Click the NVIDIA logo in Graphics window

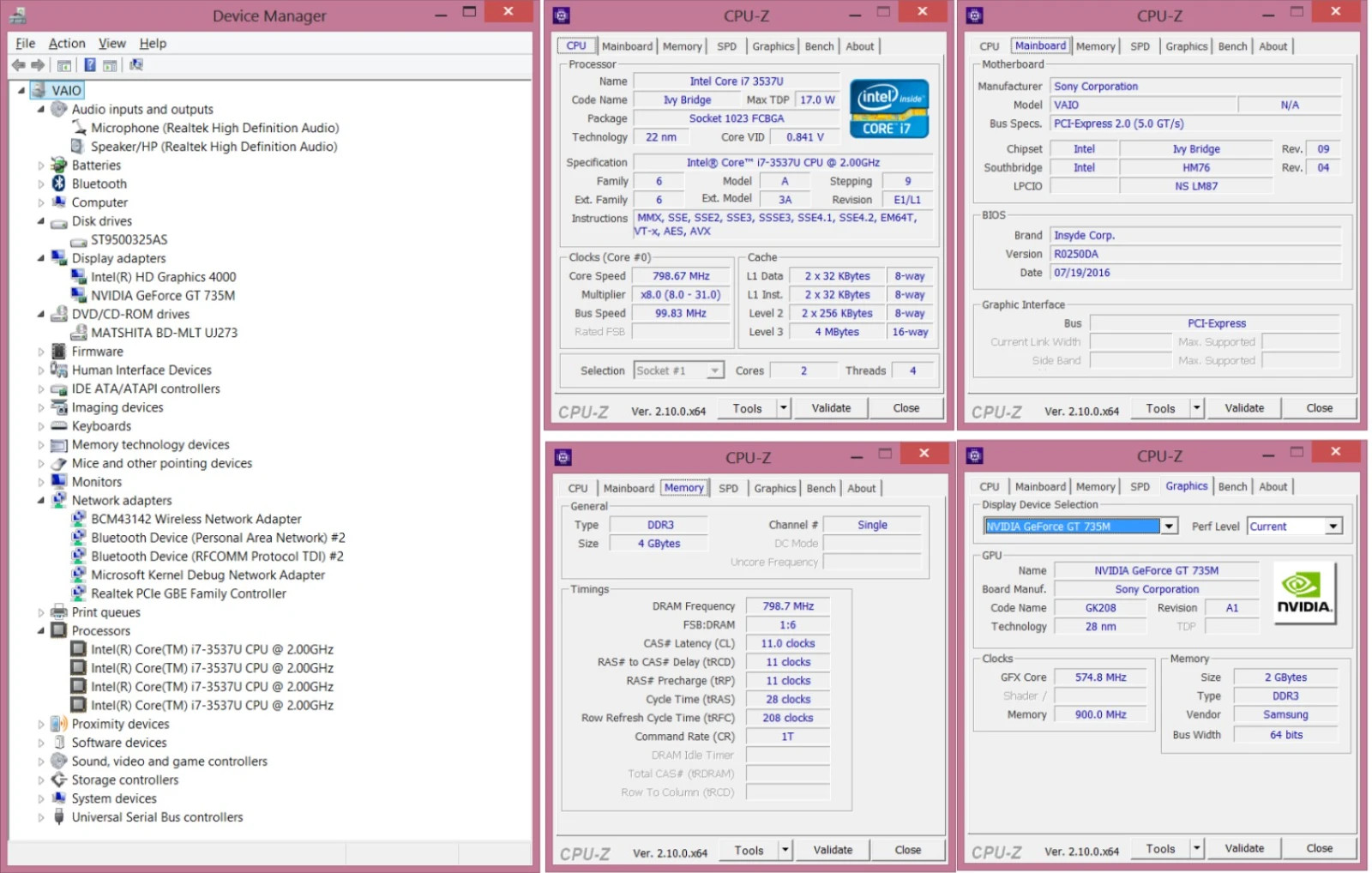pyautogui.click(x=1304, y=592)
